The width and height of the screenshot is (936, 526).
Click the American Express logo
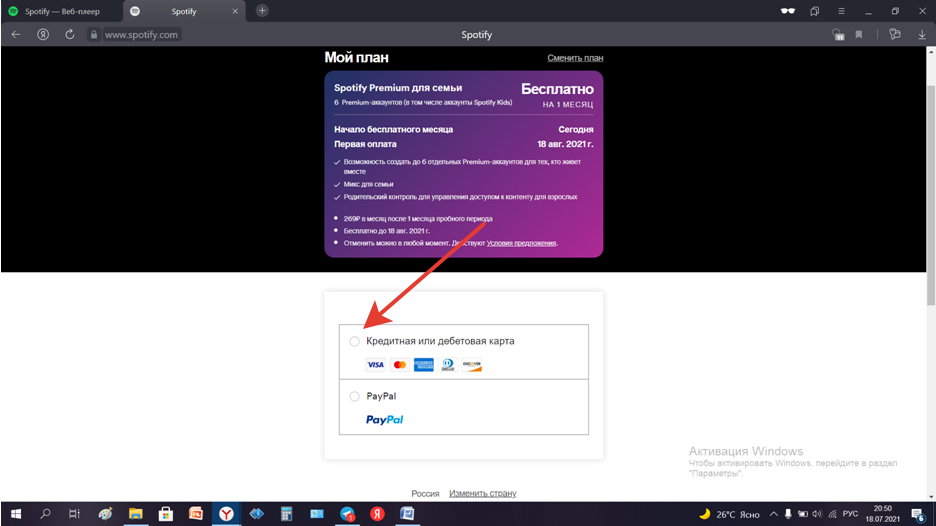(x=424, y=365)
